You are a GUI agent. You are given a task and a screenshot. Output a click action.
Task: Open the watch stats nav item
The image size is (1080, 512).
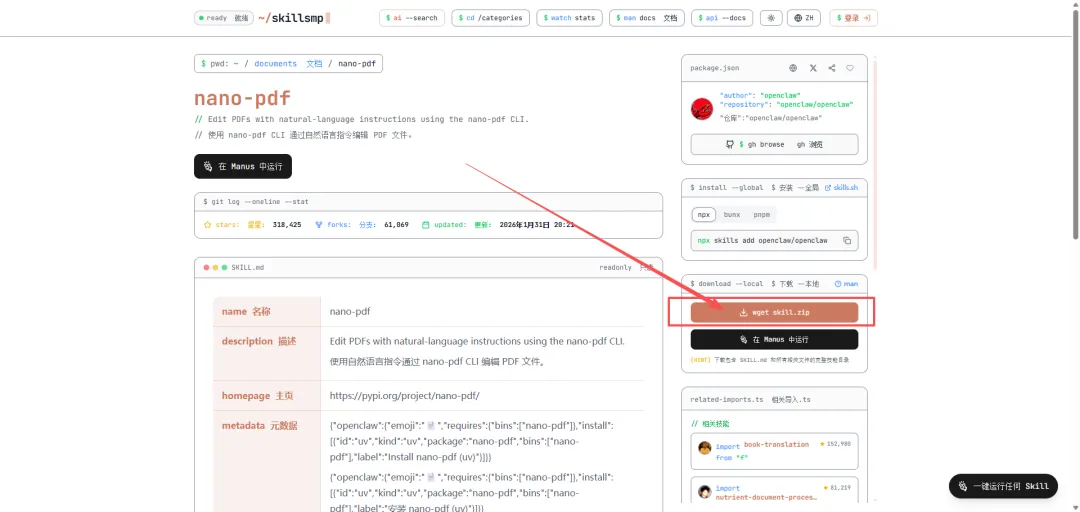[570, 18]
